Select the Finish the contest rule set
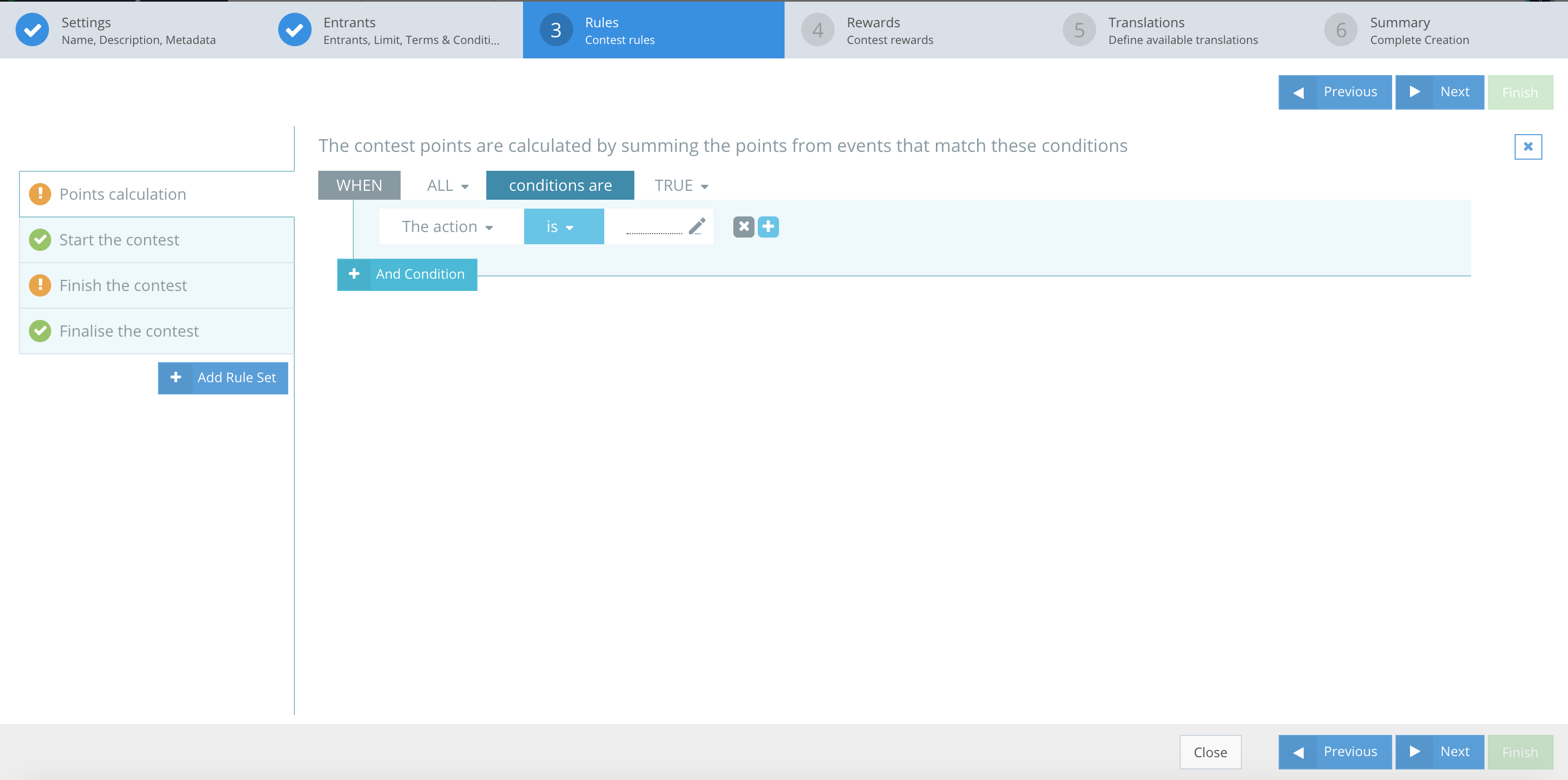 tap(156, 285)
